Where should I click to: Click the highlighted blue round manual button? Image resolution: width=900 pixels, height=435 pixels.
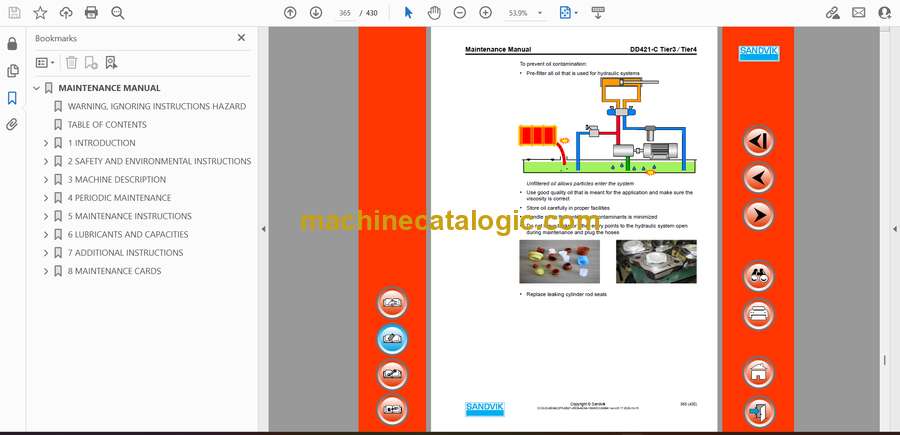(x=393, y=339)
